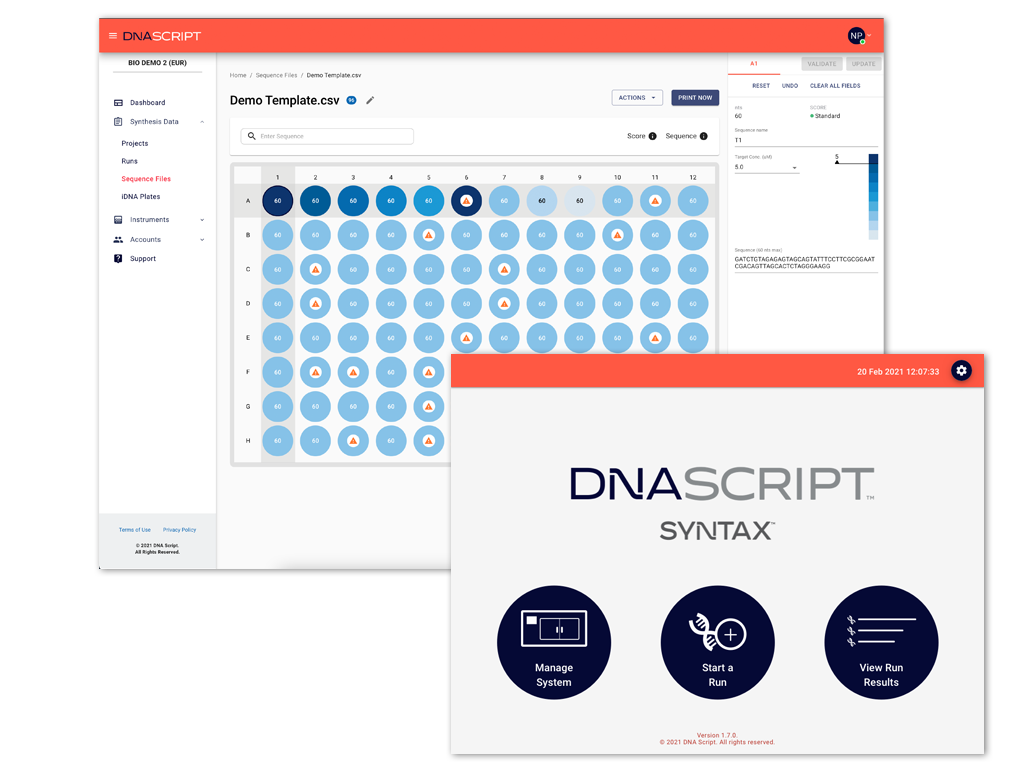Select the pale well A9
Screen dimensions: 1024x768
click(579, 200)
